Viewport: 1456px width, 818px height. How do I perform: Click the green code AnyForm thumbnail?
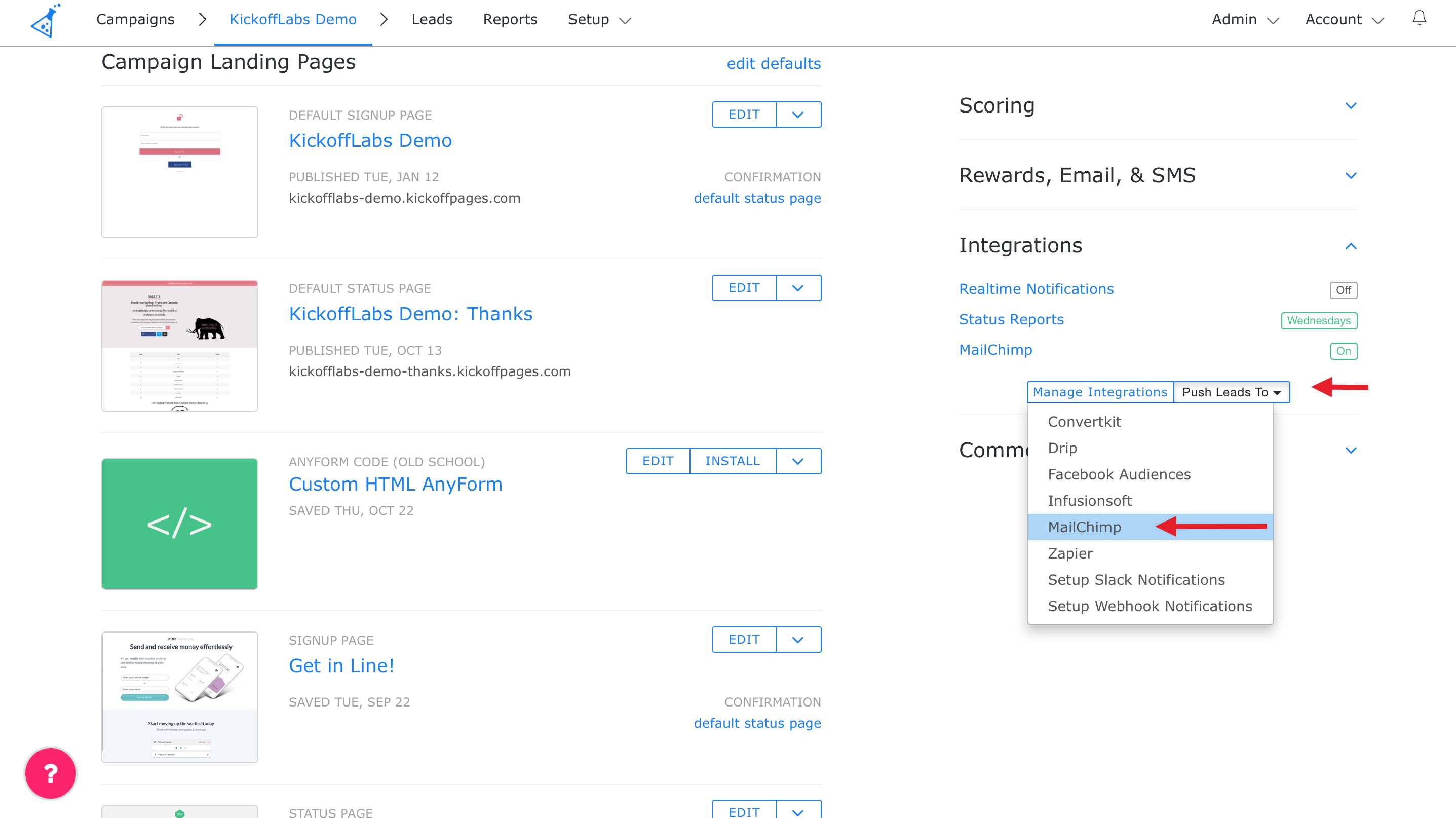(180, 524)
